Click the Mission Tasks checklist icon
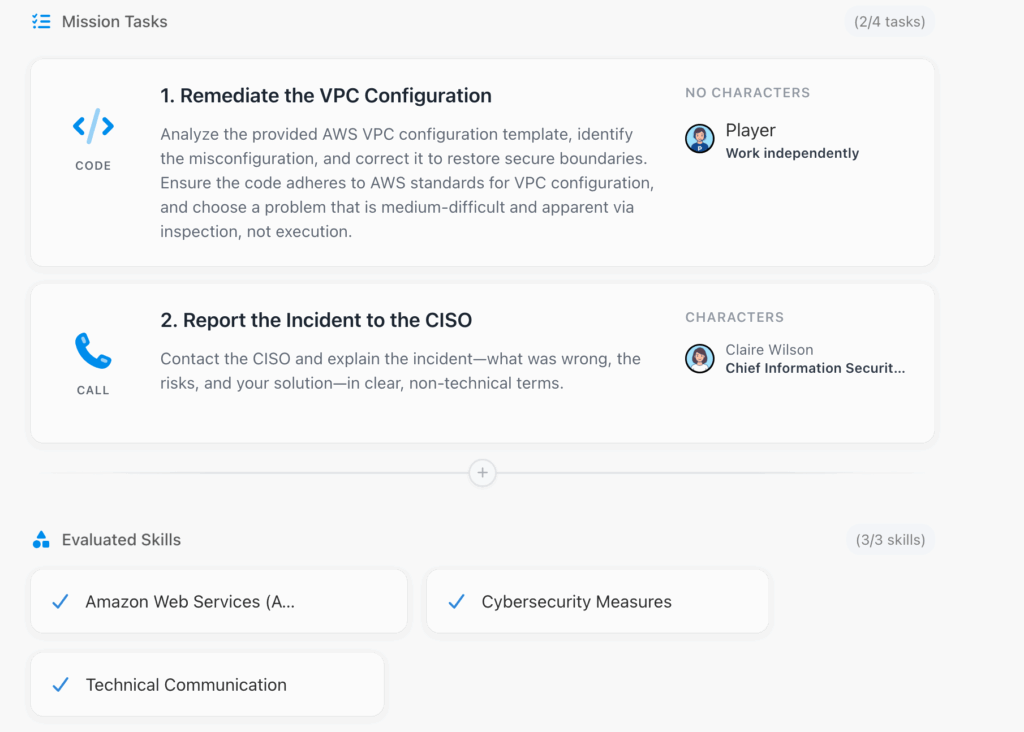This screenshot has height=732, width=1024. pyautogui.click(x=41, y=21)
